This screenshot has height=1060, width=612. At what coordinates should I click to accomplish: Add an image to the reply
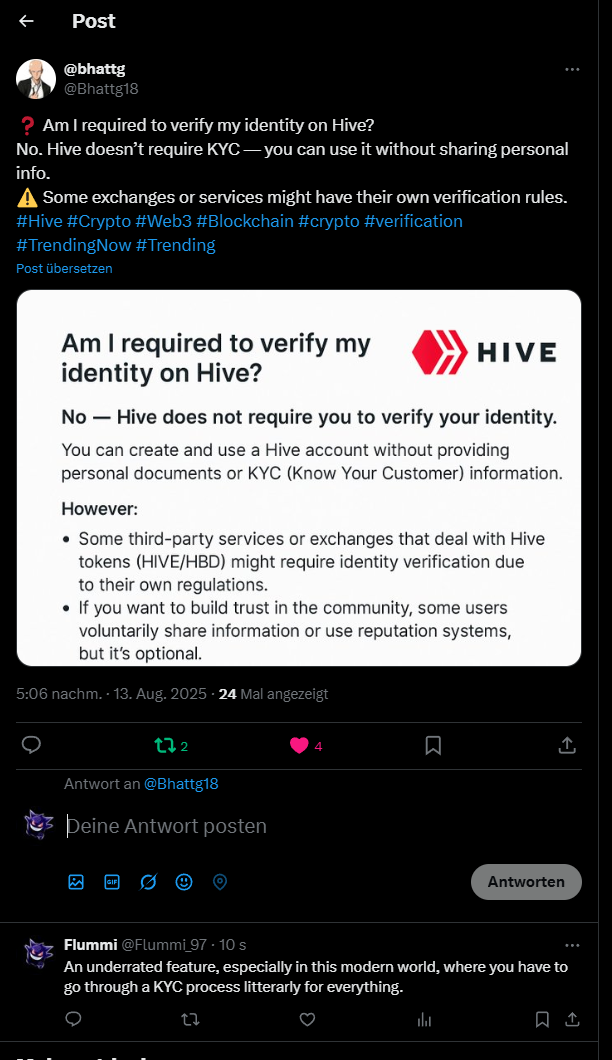[76, 882]
